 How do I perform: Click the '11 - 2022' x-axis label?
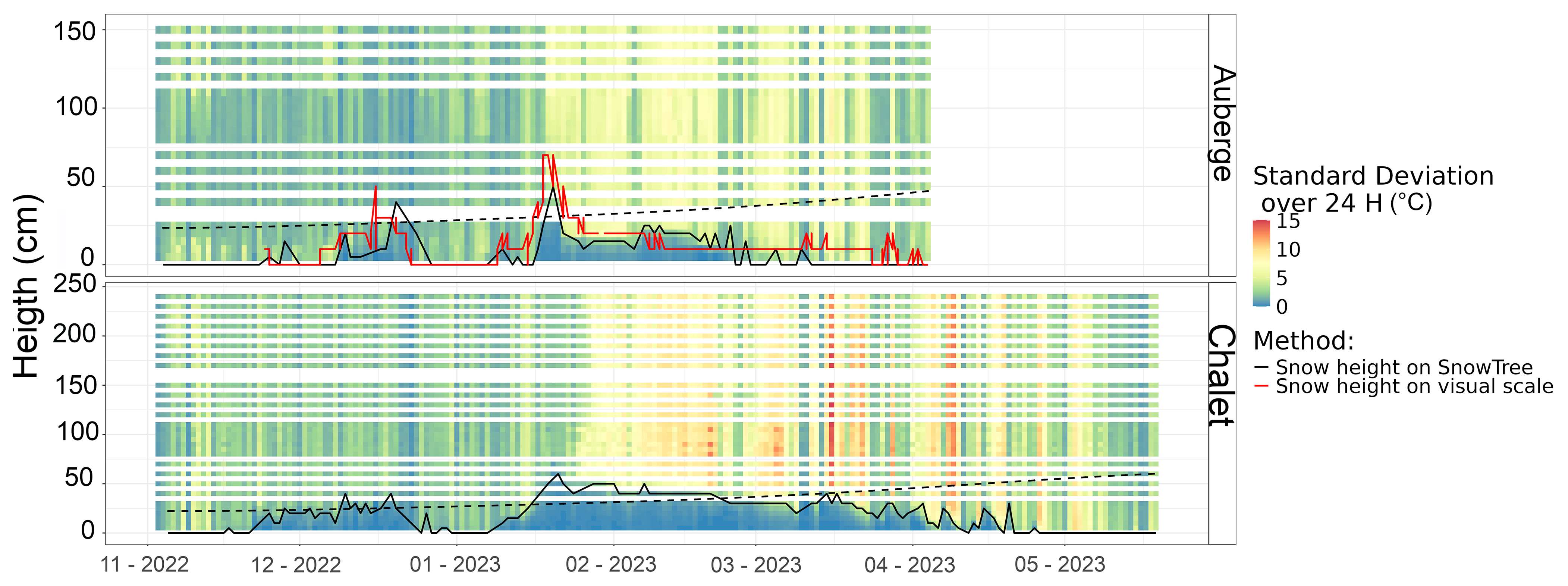(x=144, y=564)
